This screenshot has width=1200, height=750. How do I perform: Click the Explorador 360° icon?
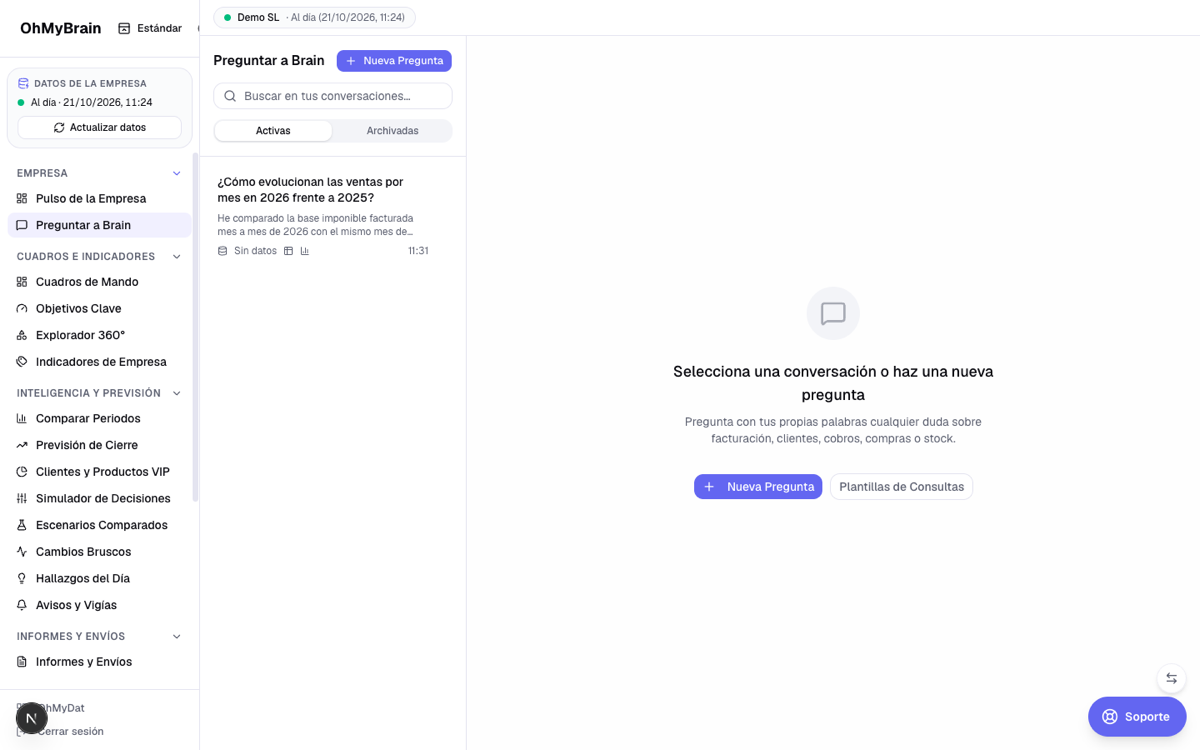click(x=22, y=335)
